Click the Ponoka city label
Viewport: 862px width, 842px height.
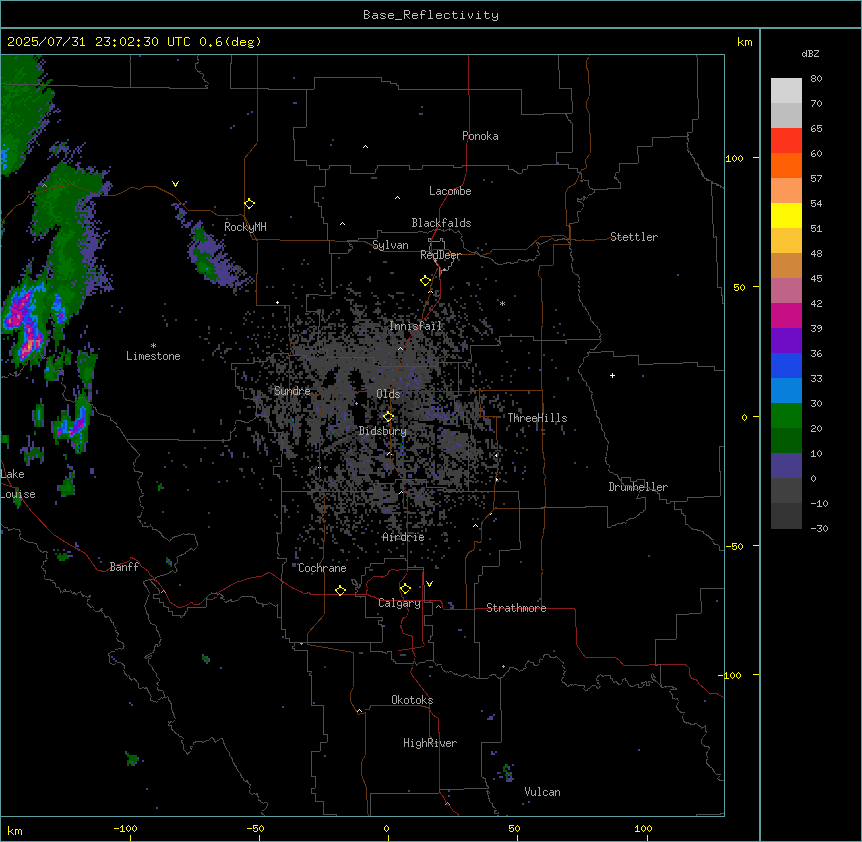point(480,136)
